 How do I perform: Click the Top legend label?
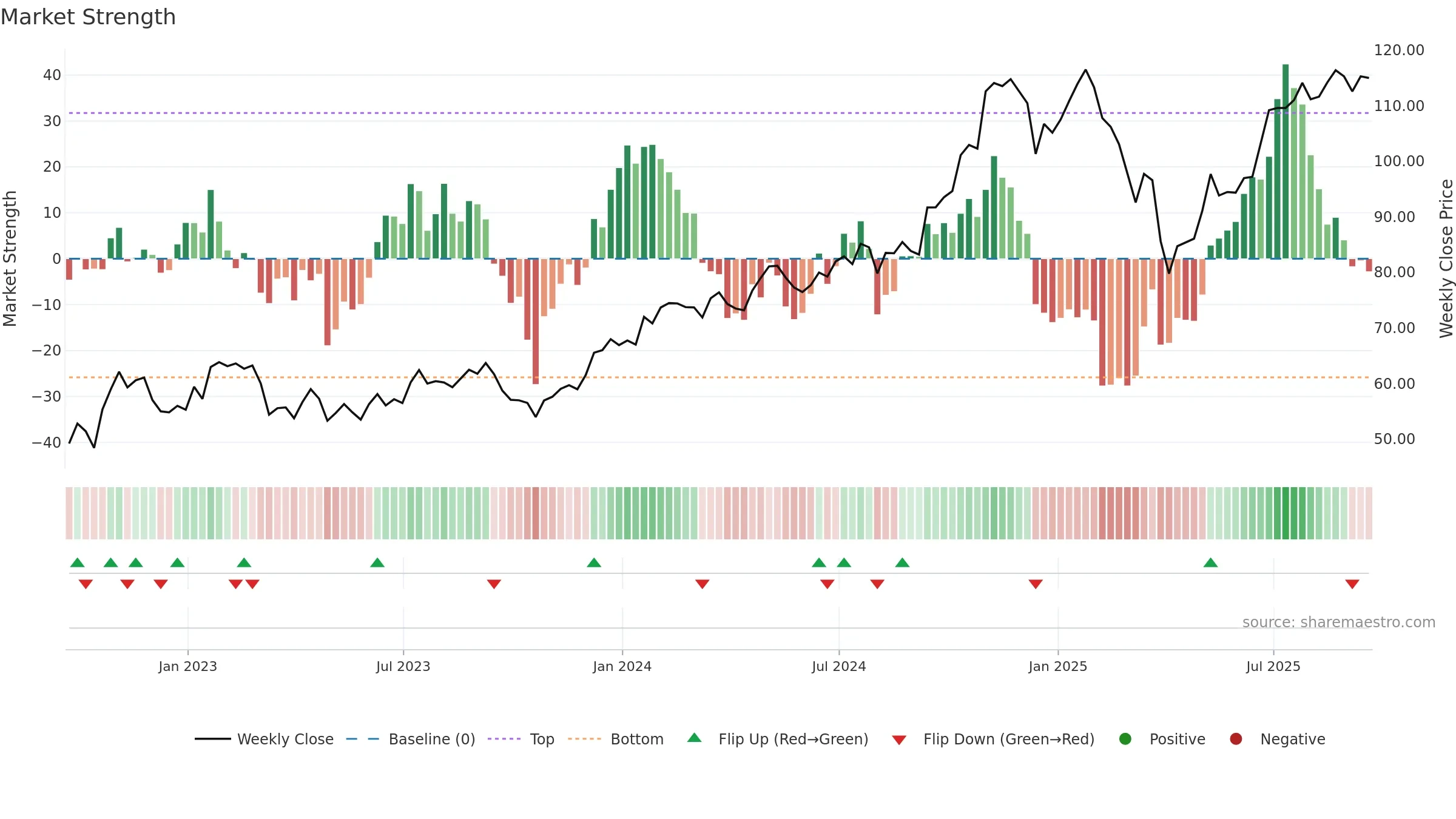click(542, 739)
